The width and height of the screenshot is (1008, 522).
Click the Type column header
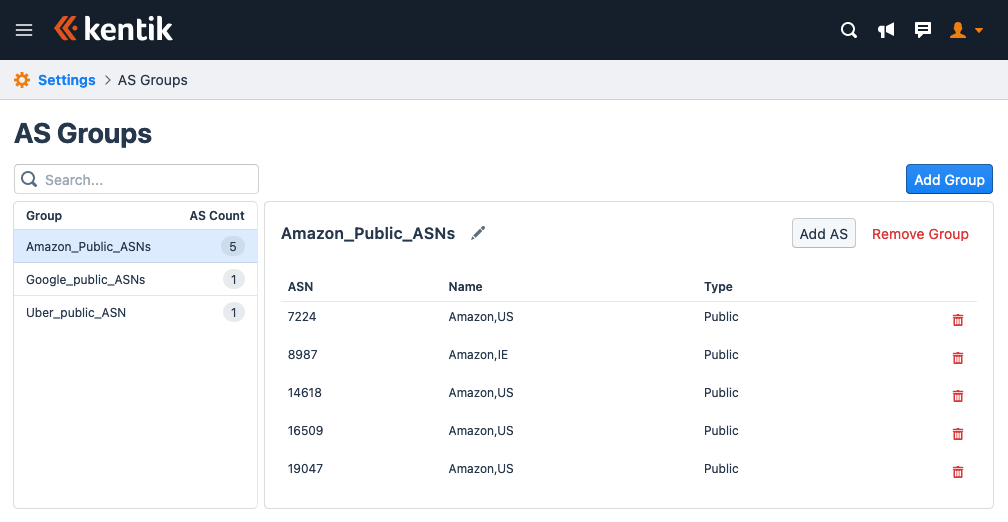[718, 287]
